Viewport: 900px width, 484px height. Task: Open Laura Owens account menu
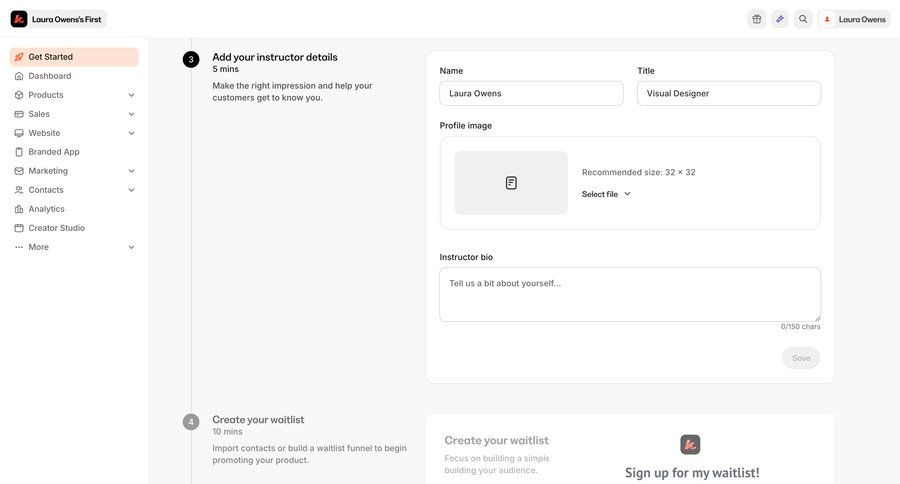tap(853, 19)
